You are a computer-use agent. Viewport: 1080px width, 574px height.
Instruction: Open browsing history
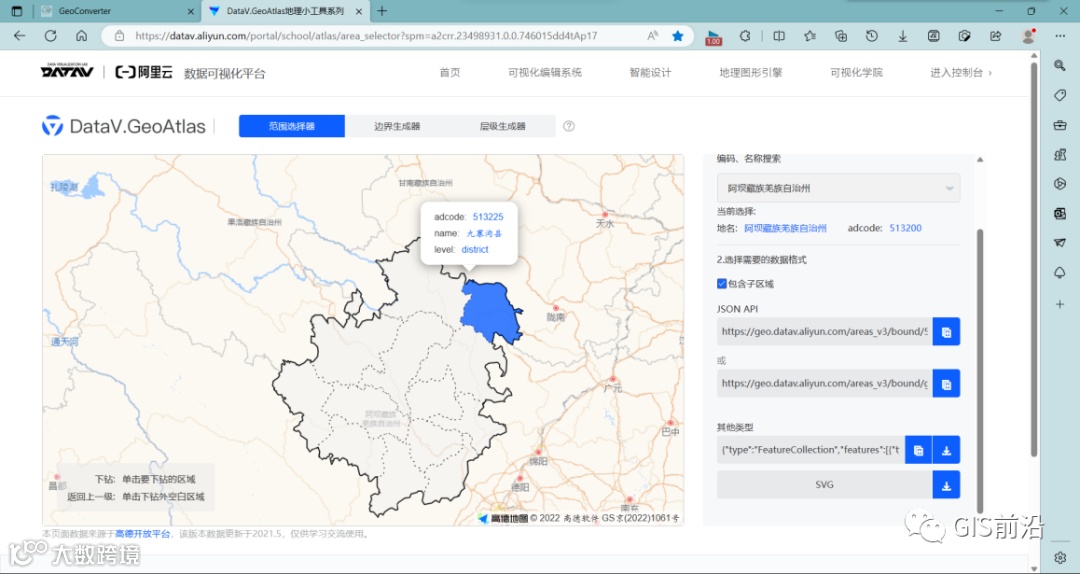point(871,36)
